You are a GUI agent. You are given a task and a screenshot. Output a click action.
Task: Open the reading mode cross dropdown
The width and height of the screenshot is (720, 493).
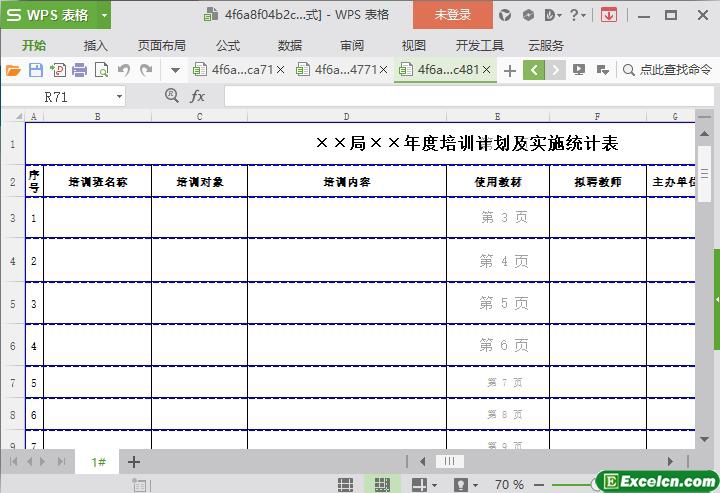(424, 484)
